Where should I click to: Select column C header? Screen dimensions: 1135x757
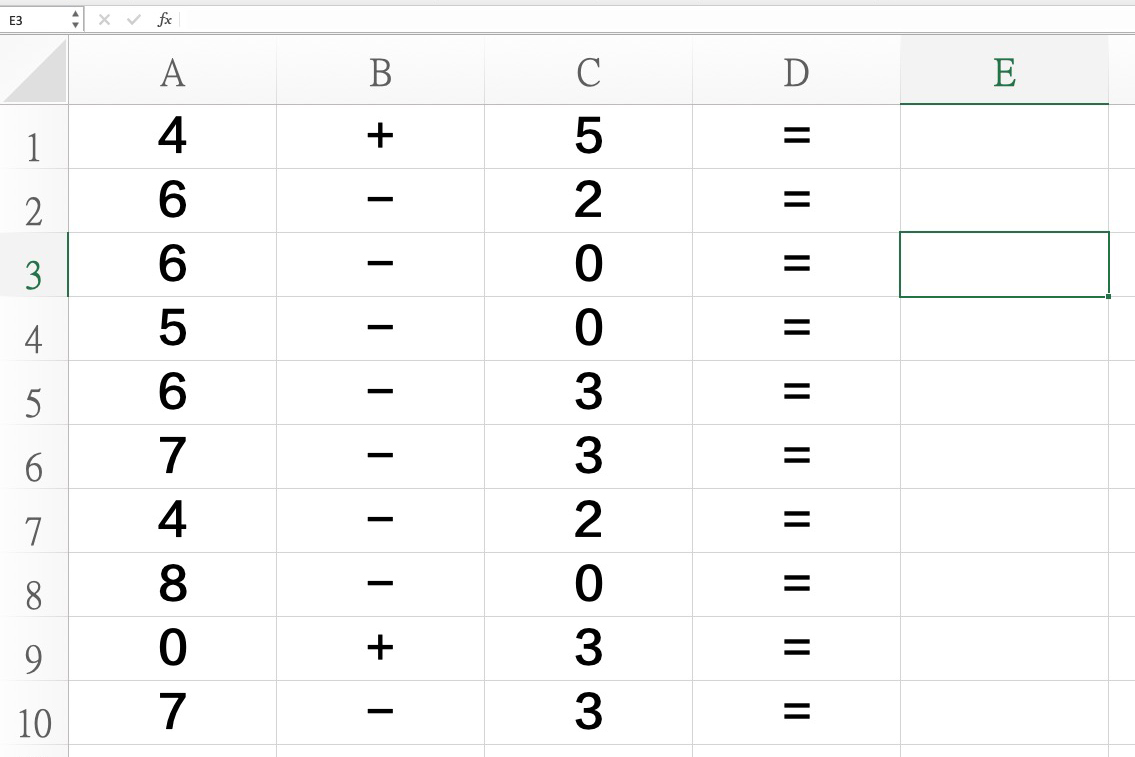[x=588, y=71]
